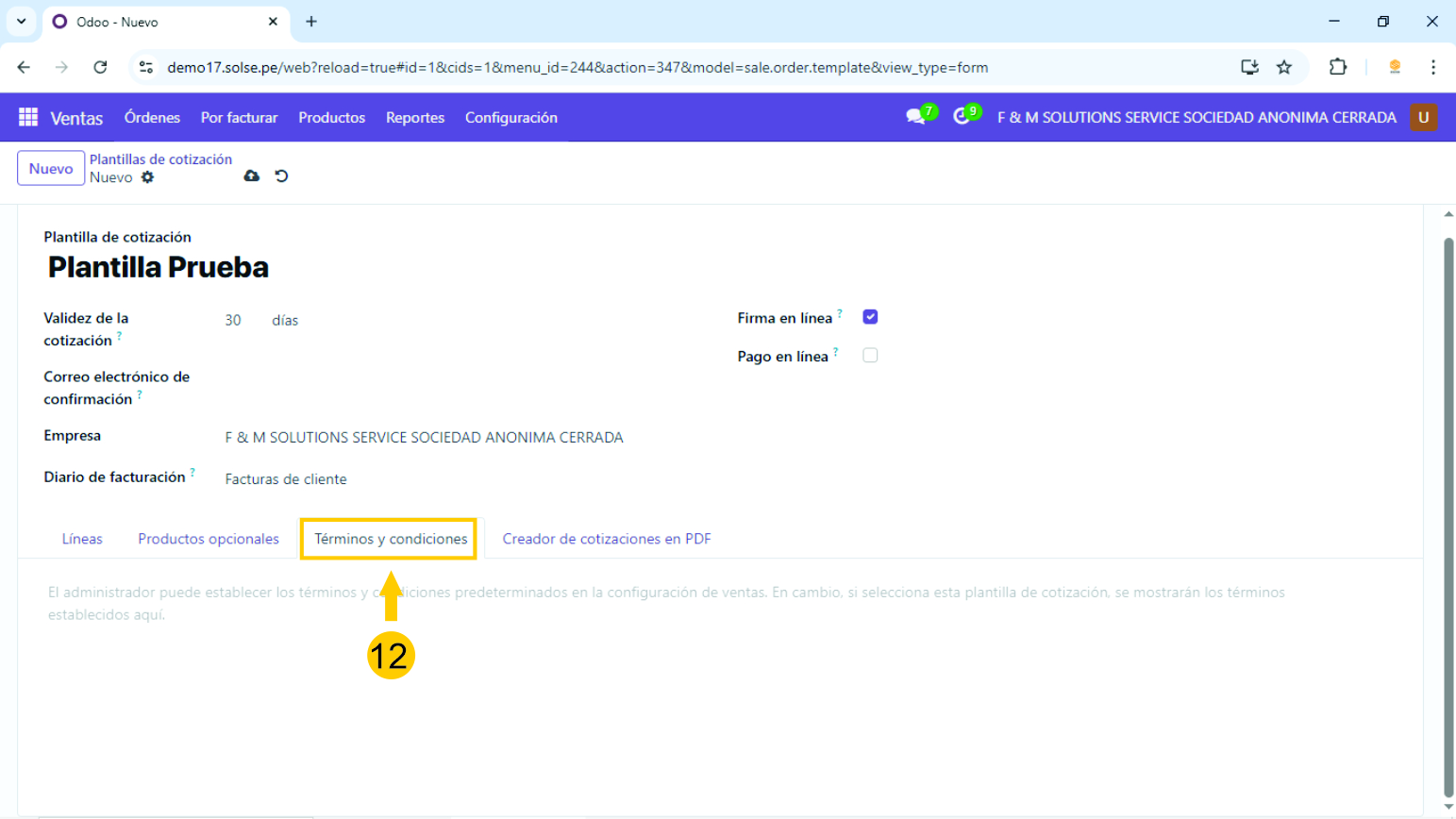Bookmark this page with star icon
The height and width of the screenshot is (819, 1456).
tap(1283, 67)
